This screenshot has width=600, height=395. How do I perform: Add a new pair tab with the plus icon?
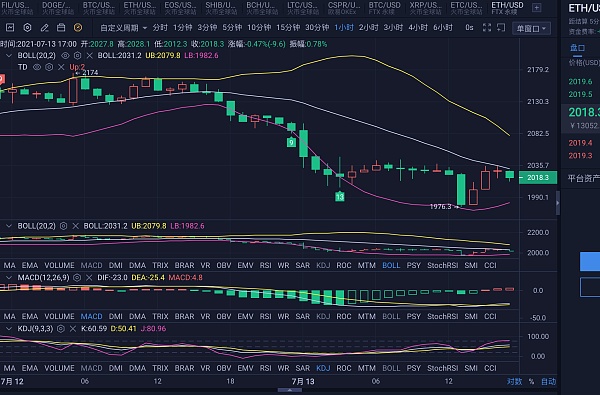(x=536, y=8)
